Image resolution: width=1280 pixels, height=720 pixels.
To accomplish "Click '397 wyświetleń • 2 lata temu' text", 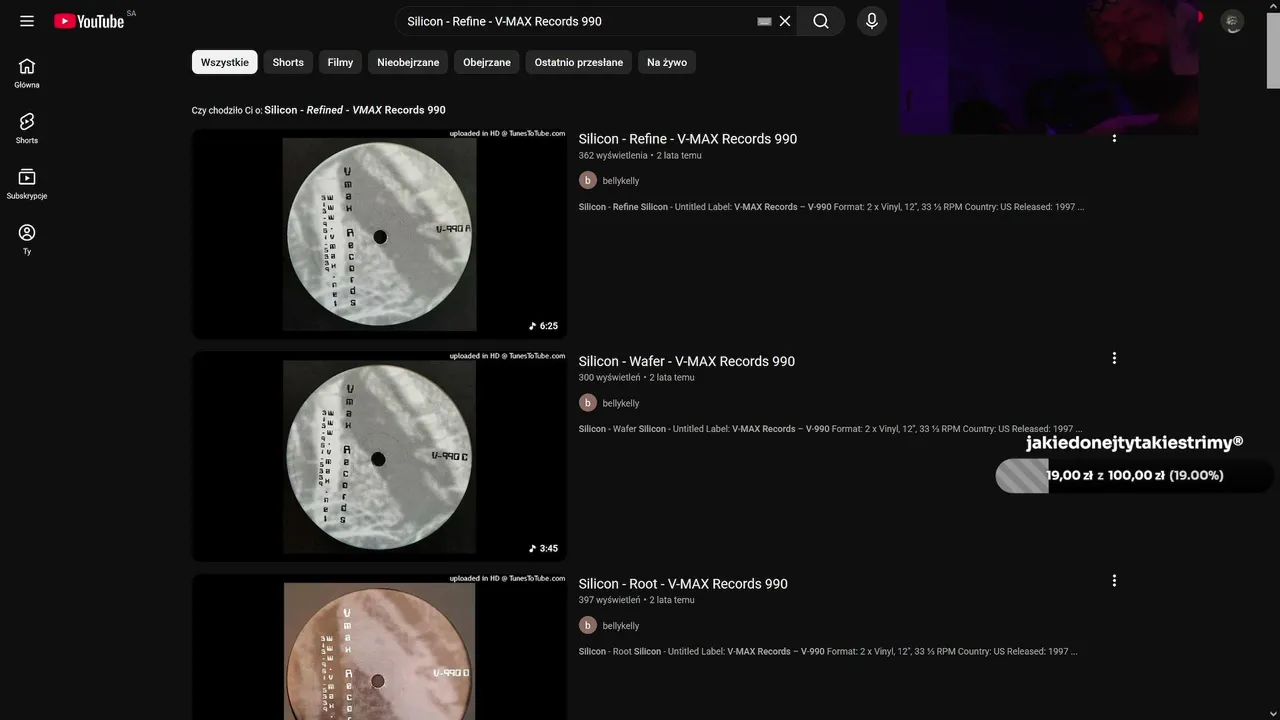I will click(636, 600).
